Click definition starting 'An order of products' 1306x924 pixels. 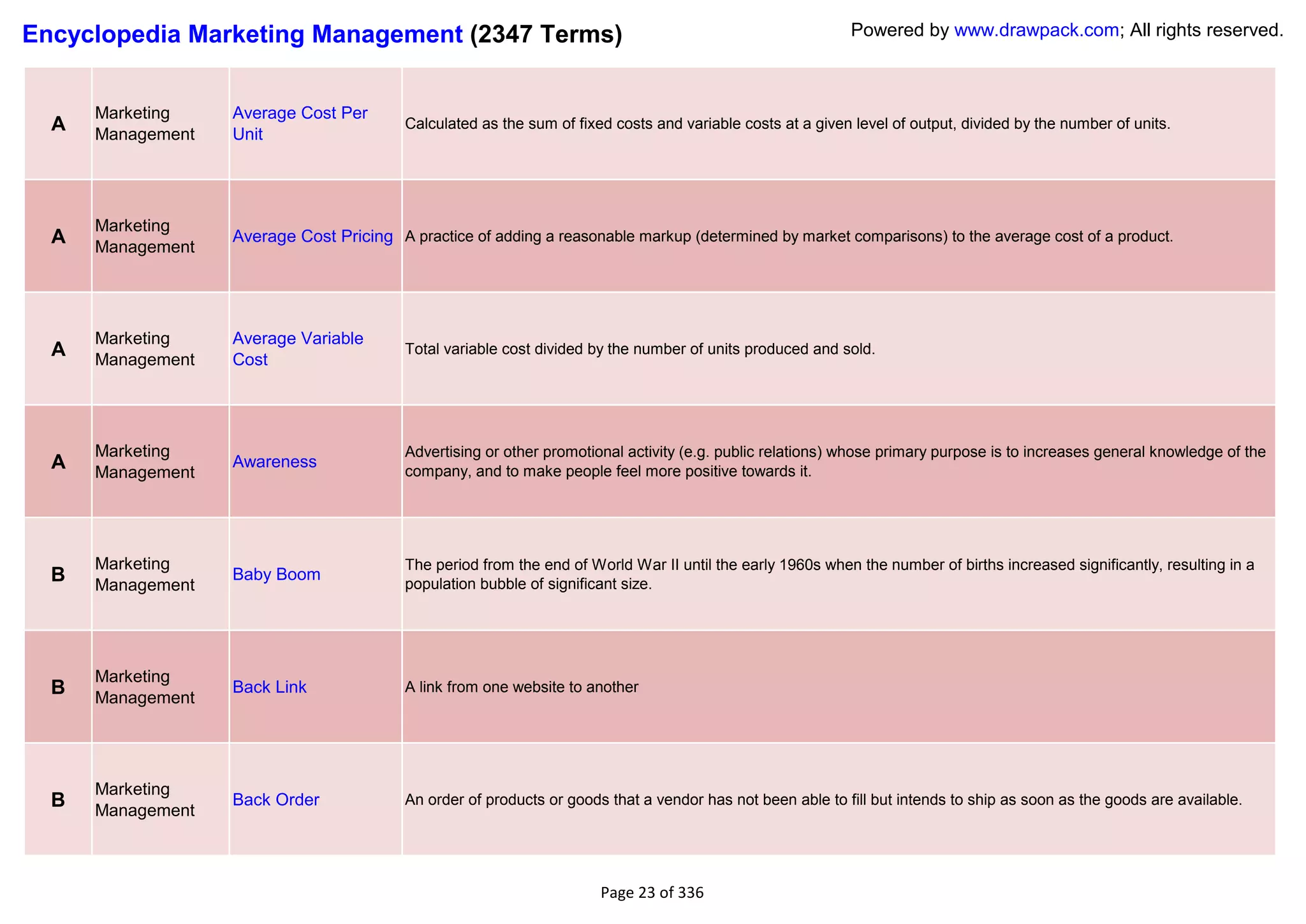point(824,800)
